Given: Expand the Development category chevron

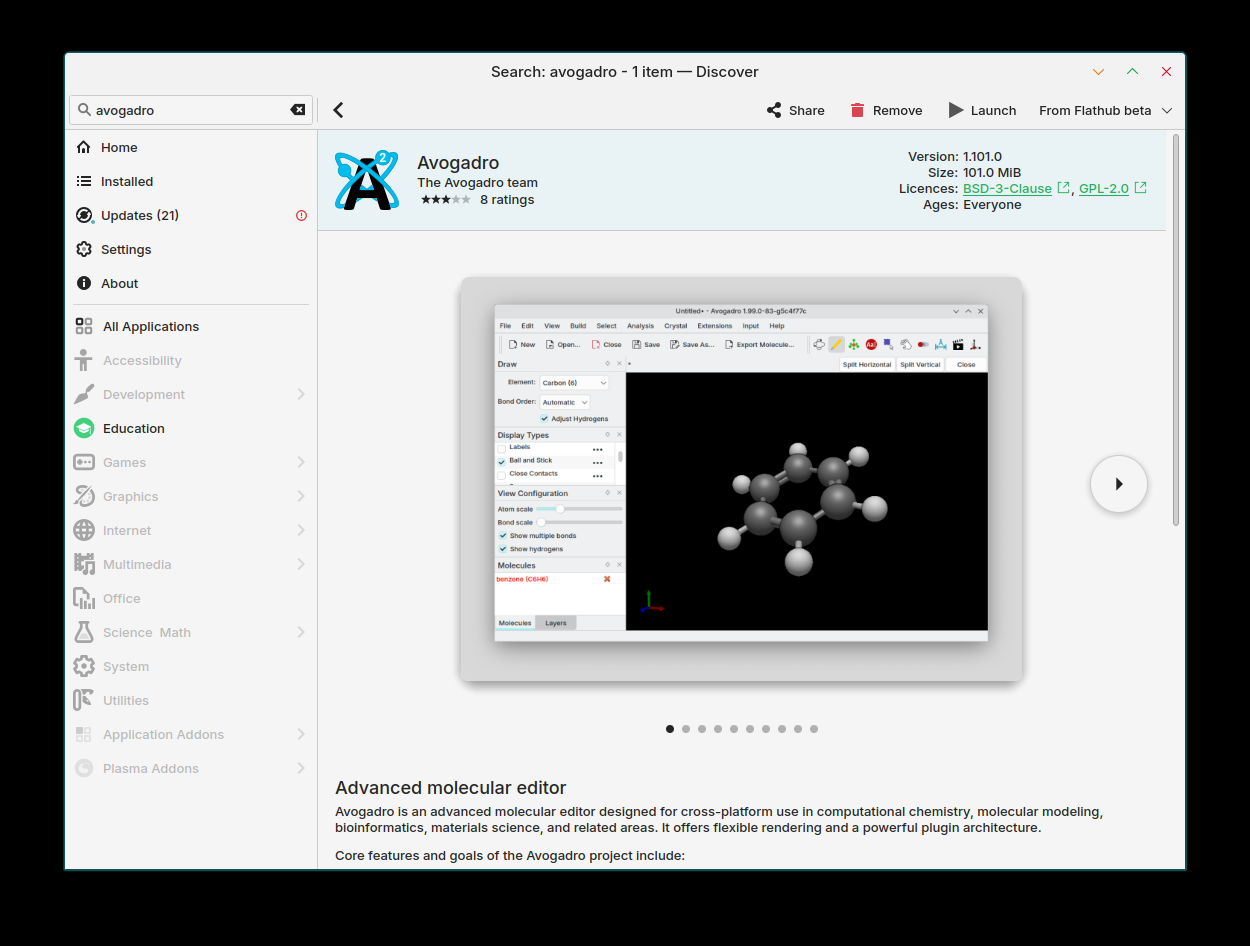Looking at the screenshot, I should [301, 394].
